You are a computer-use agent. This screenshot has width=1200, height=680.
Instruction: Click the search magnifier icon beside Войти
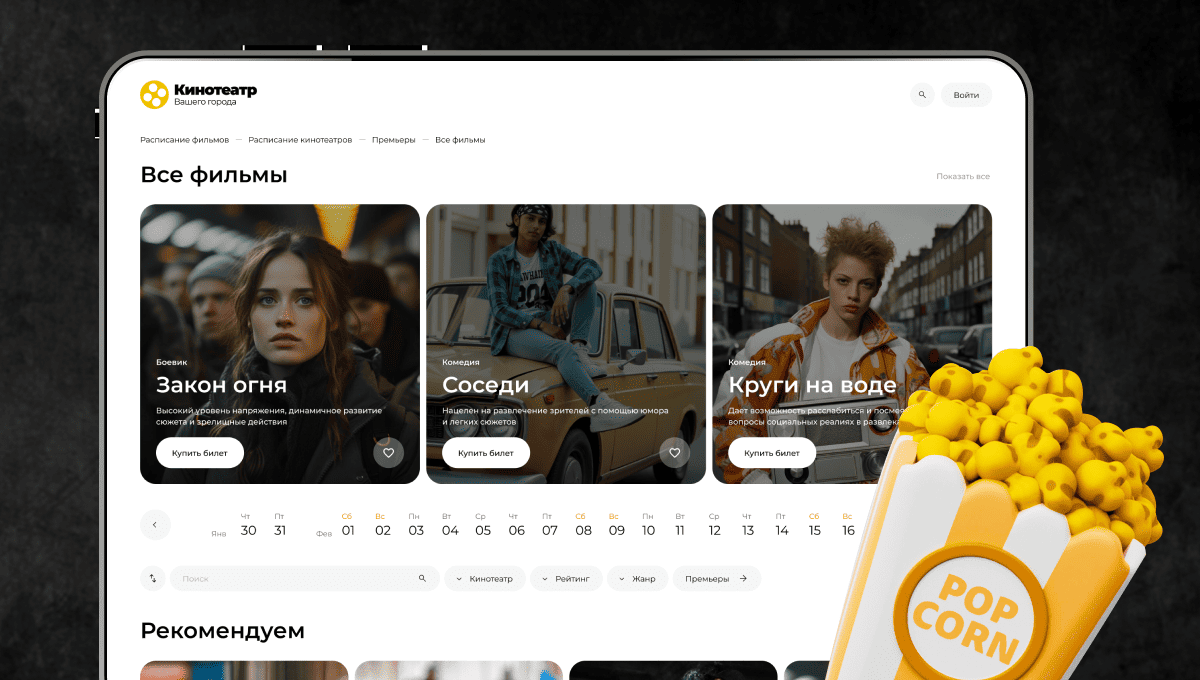(x=921, y=95)
